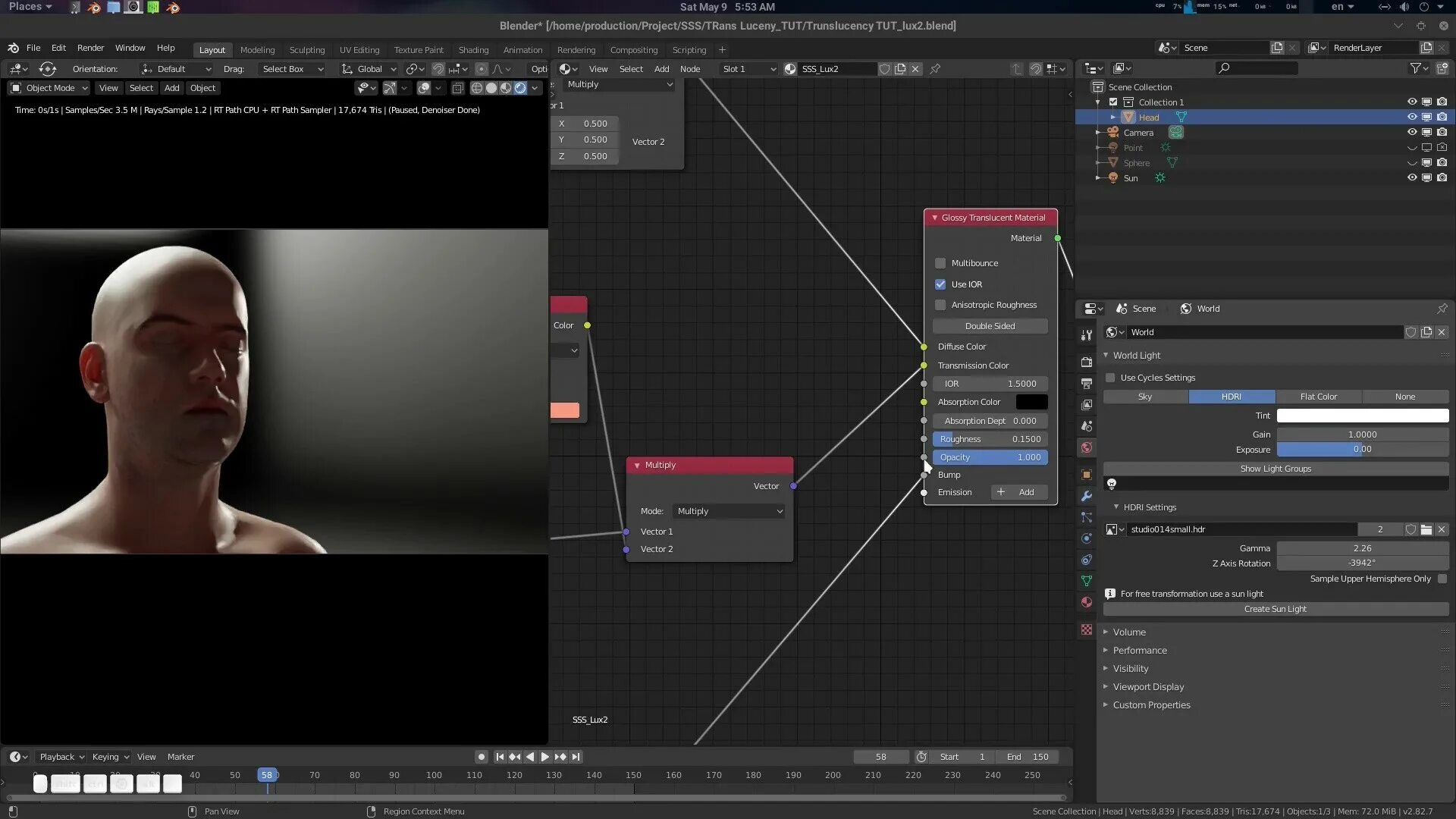
Task: Open the Render properties tab icon
Action: [1087, 362]
